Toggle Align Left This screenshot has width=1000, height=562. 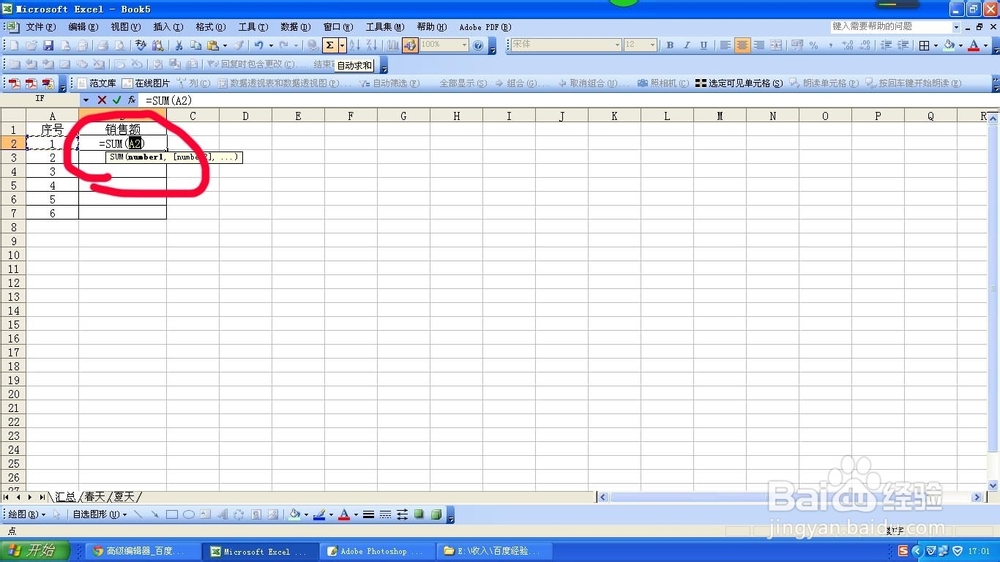[x=725, y=45]
